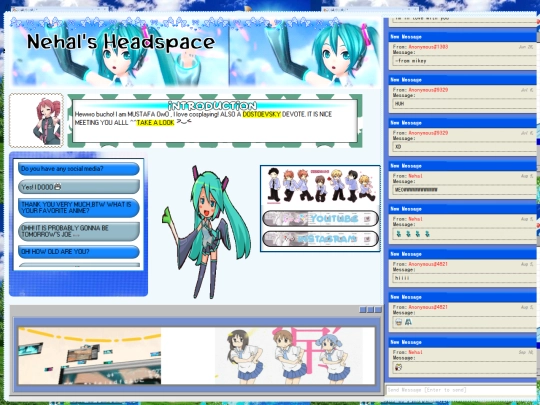This screenshot has height=405, width=540.
Task: Select the 'WHAT IS YOUR FAVORITE ANIME?' bubble
Action: coord(79,208)
